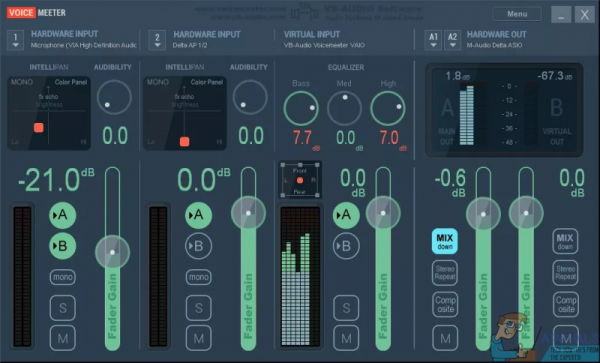The image size is (600, 363).
Task: Open the Menu button
Action: (517, 14)
